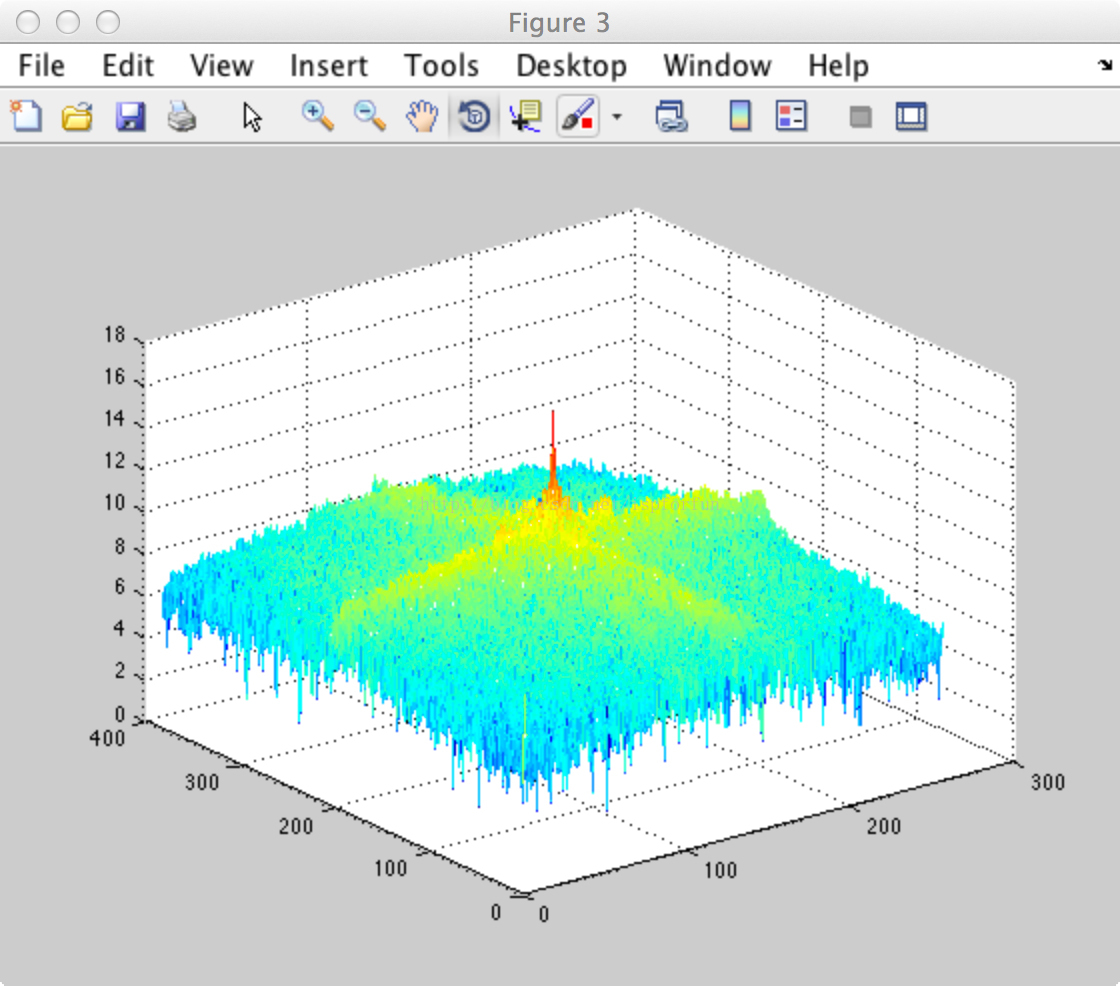This screenshot has height=986, width=1120.
Task: Open the Help menu
Action: click(839, 66)
